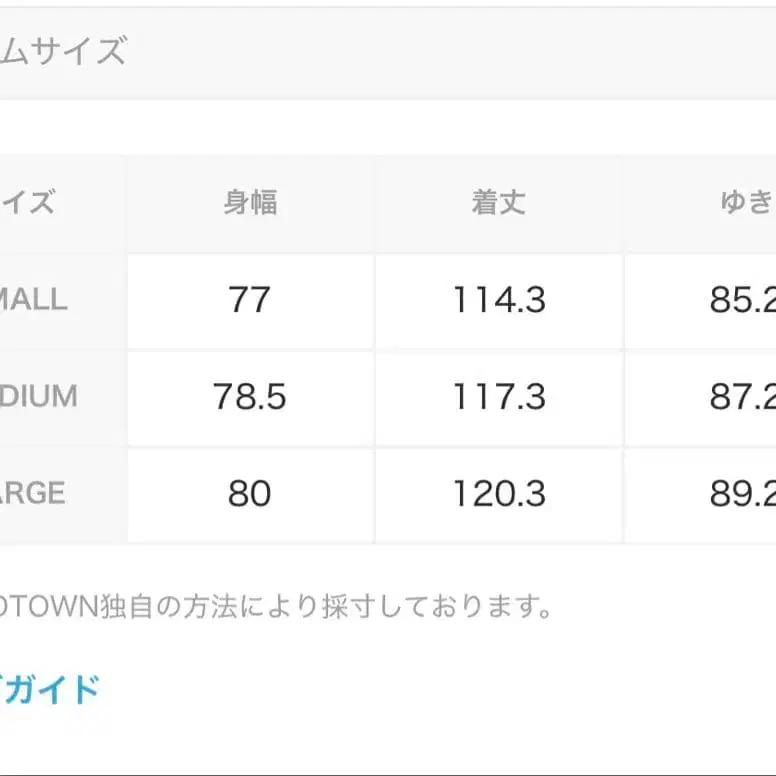This screenshot has height=776, width=776.
Task: Tap the 89.2 sleeve value
Action: [x=742, y=494]
